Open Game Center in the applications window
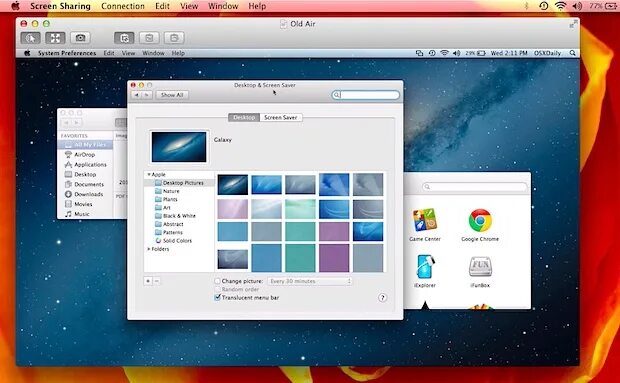Screen dimensions: 620x383 click(x=425, y=225)
